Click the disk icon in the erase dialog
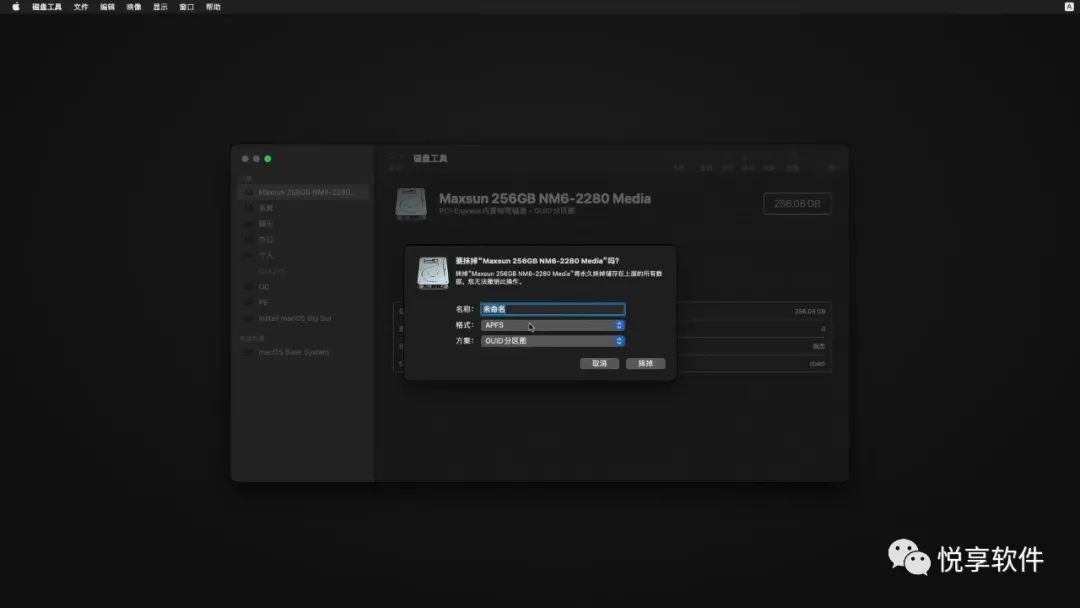 (x=433, y=273)
